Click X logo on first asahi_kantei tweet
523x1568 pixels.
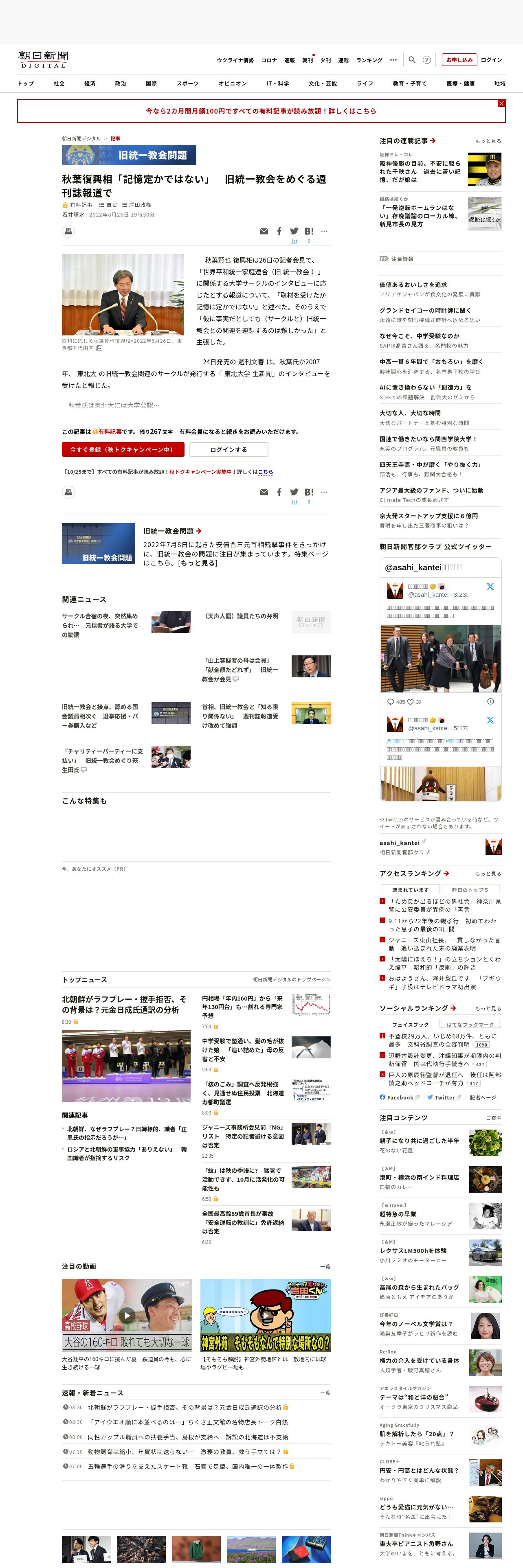[x=490, y=587]
